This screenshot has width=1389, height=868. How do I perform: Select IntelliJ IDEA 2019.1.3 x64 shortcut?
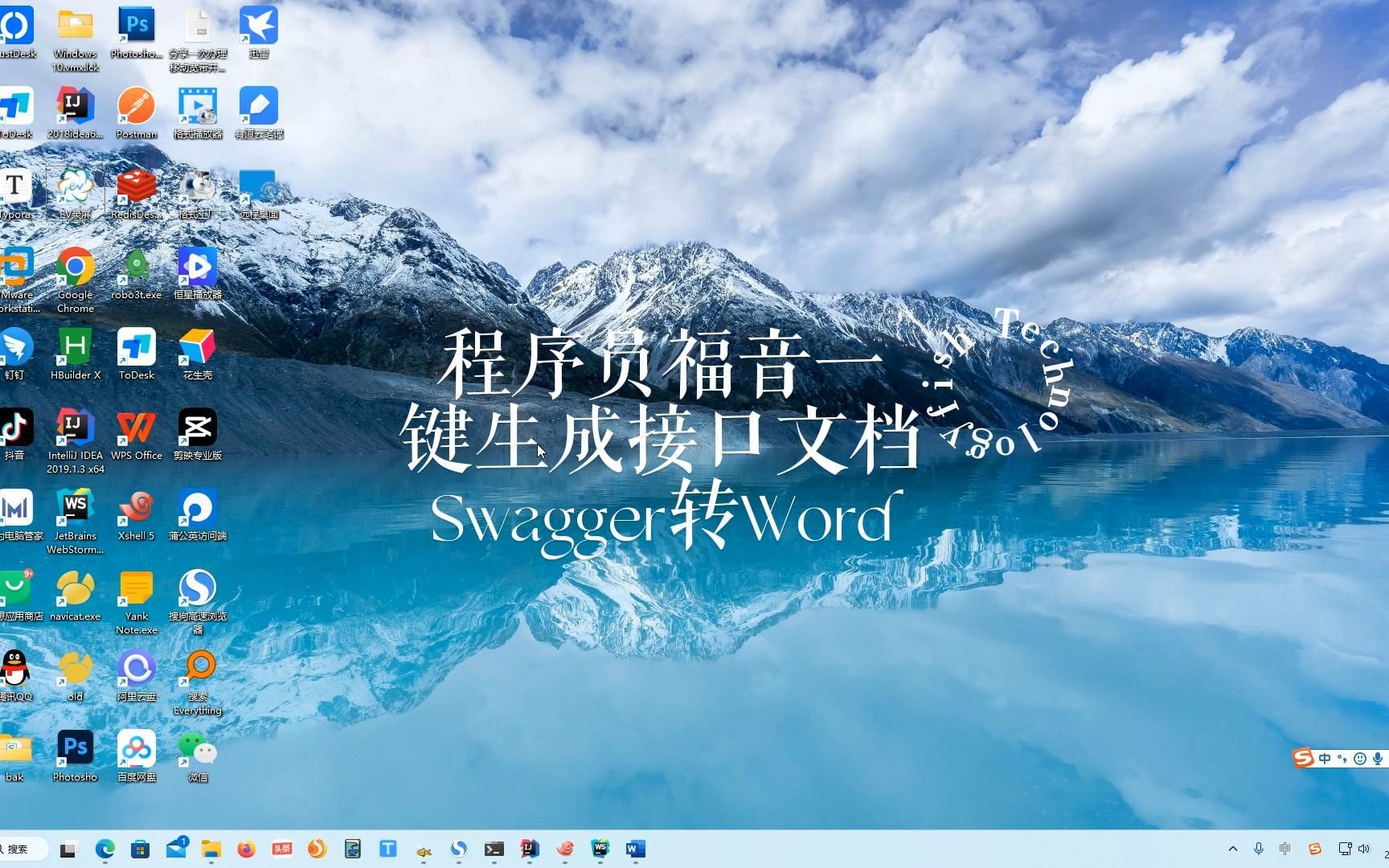75,441
